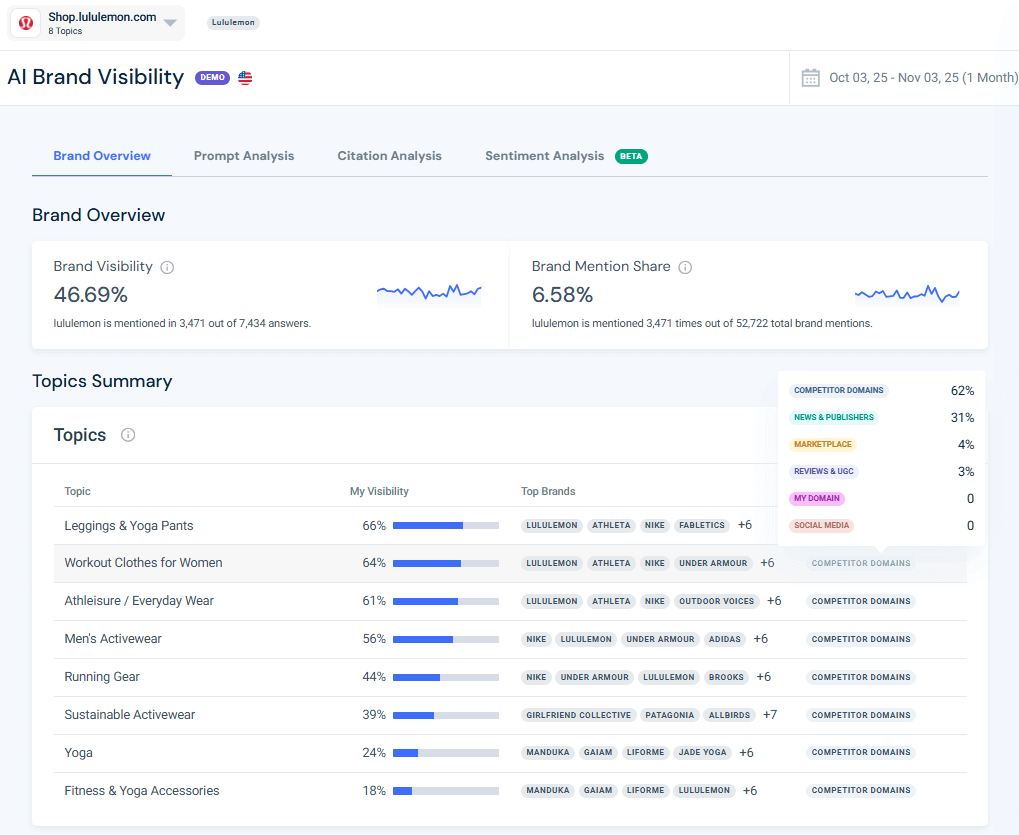This screenshot has height=835, width=1019.
Task: Open the Men's Activewear topic
Action: click(x=113, y=638)
